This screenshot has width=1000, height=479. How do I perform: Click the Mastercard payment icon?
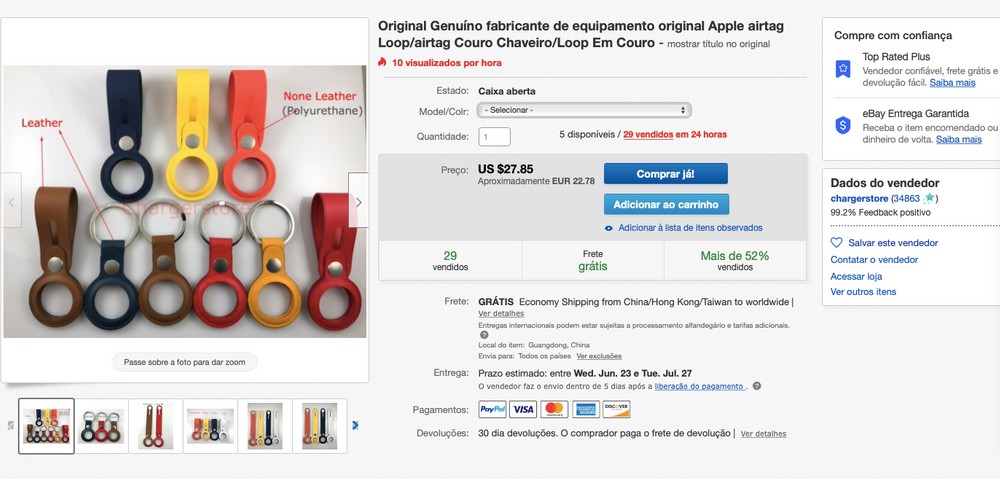[x=554, y=409]
